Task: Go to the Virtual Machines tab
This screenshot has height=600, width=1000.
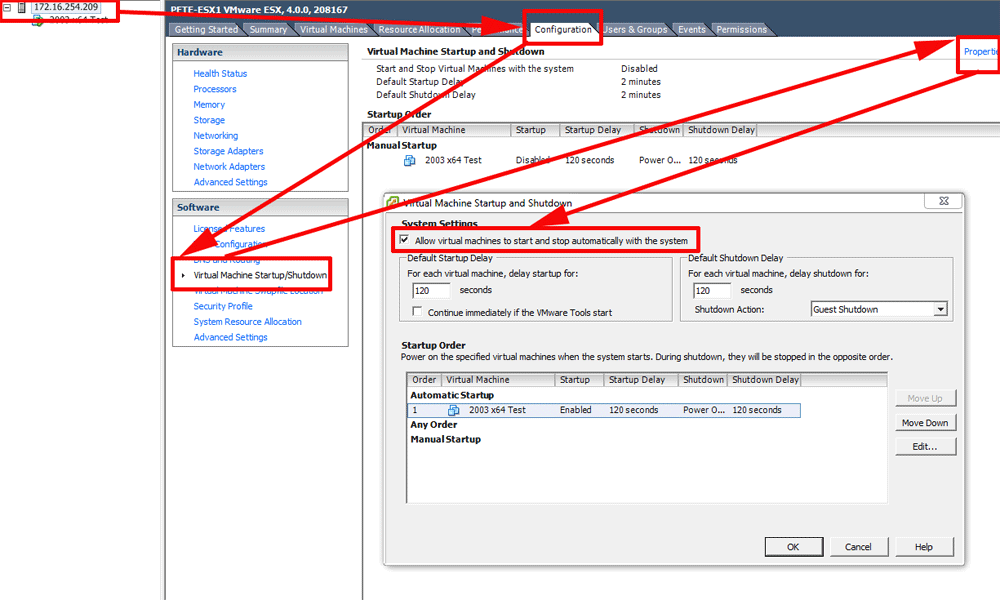Action: 334,29
